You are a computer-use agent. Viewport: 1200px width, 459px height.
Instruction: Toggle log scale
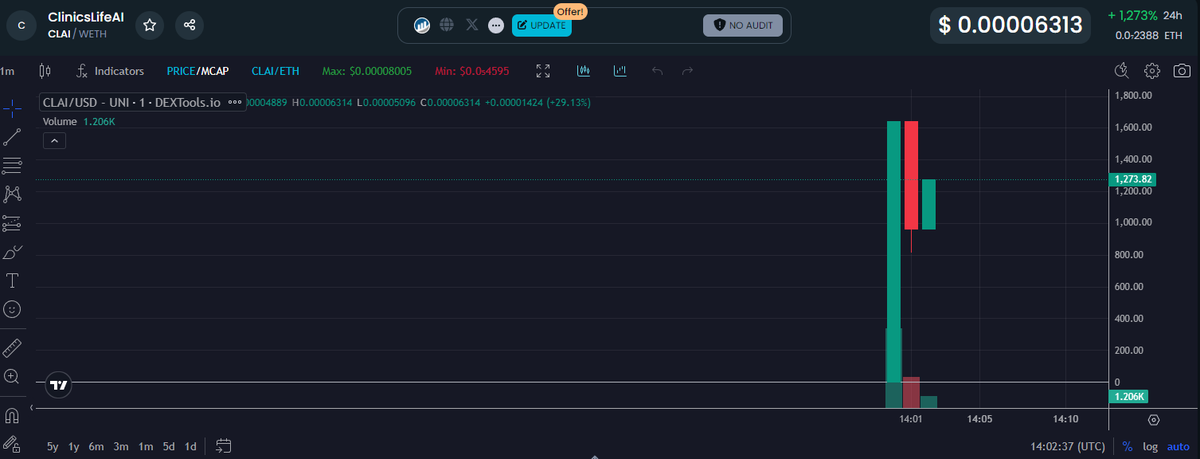click(1151, 446)
